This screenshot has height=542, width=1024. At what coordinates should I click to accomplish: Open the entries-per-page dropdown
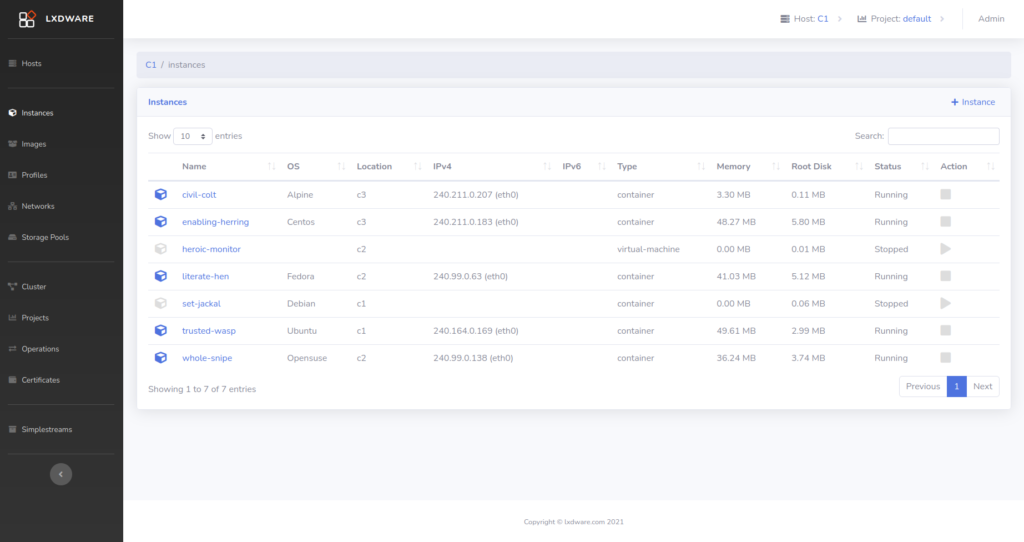193,136
